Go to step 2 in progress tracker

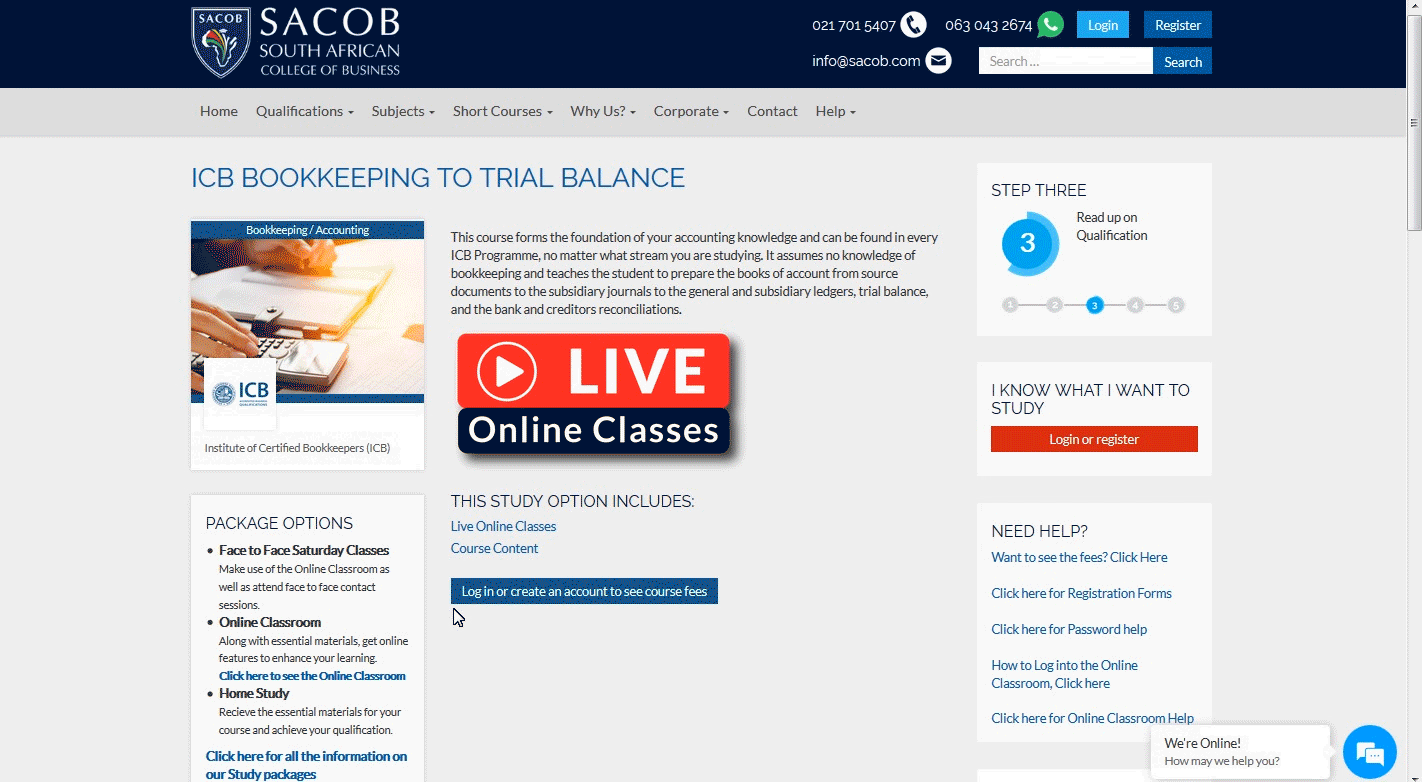point(1054,305)
